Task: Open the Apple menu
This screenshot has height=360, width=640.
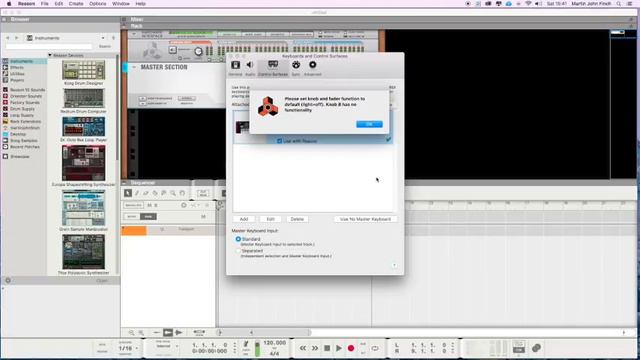Action: coord(9,4)
